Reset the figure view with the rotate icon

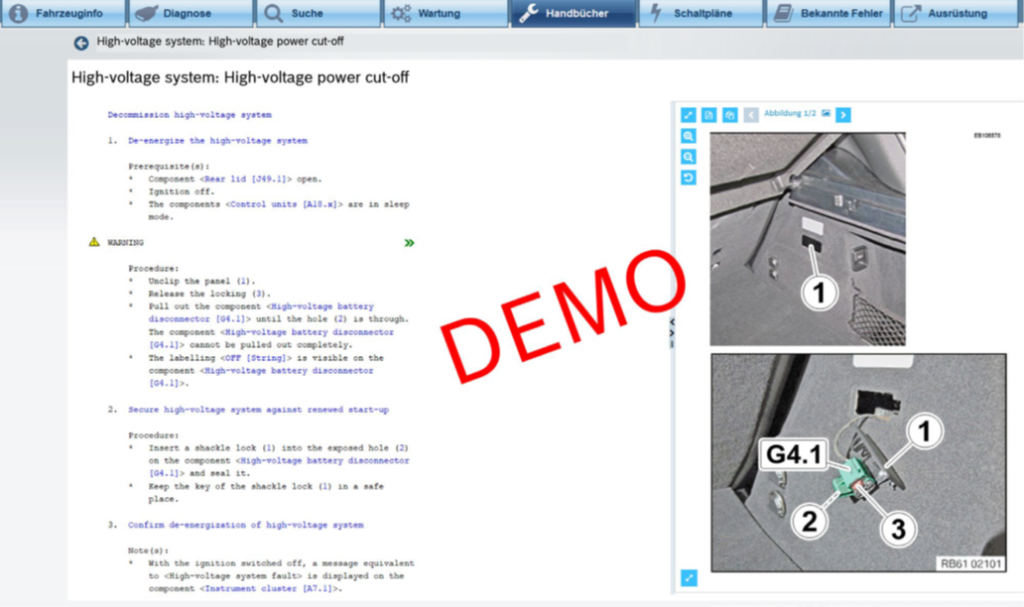[688, 178]
